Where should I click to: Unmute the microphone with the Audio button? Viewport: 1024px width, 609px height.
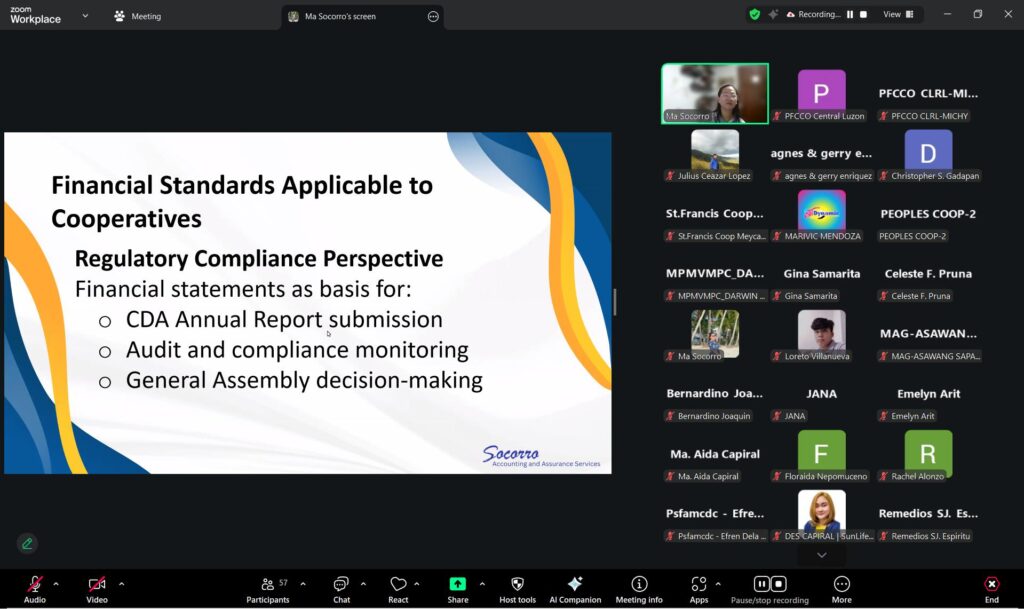point(35,585)
